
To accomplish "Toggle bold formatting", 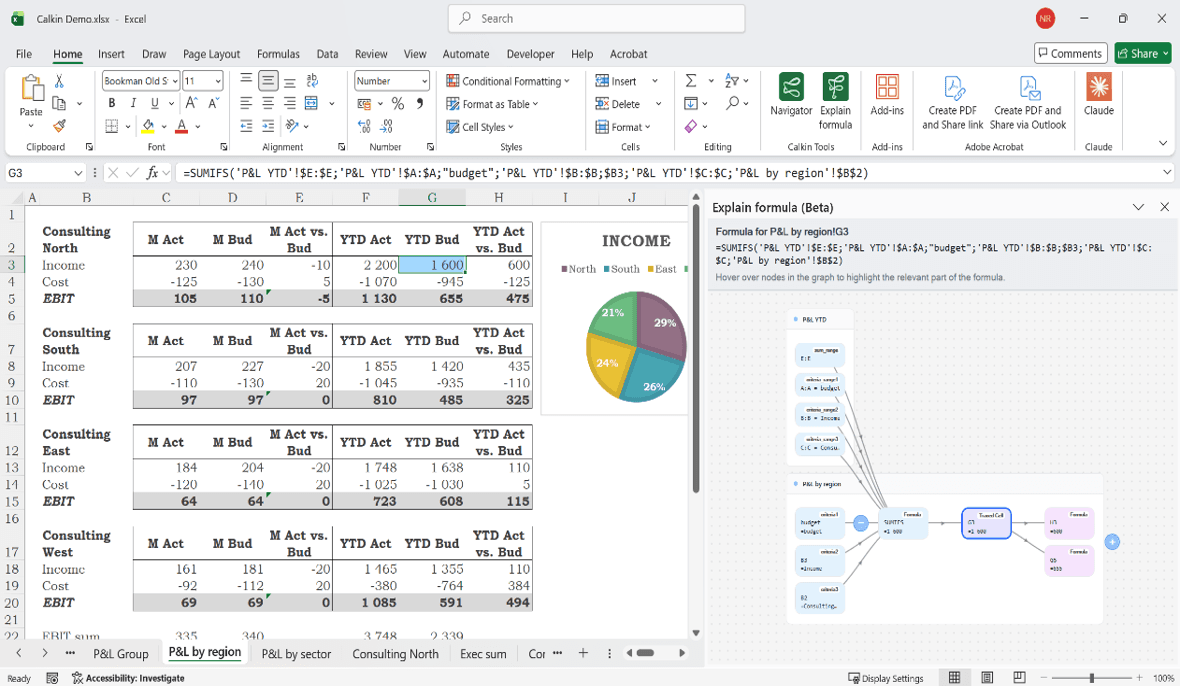I will (x=112, y=103).
